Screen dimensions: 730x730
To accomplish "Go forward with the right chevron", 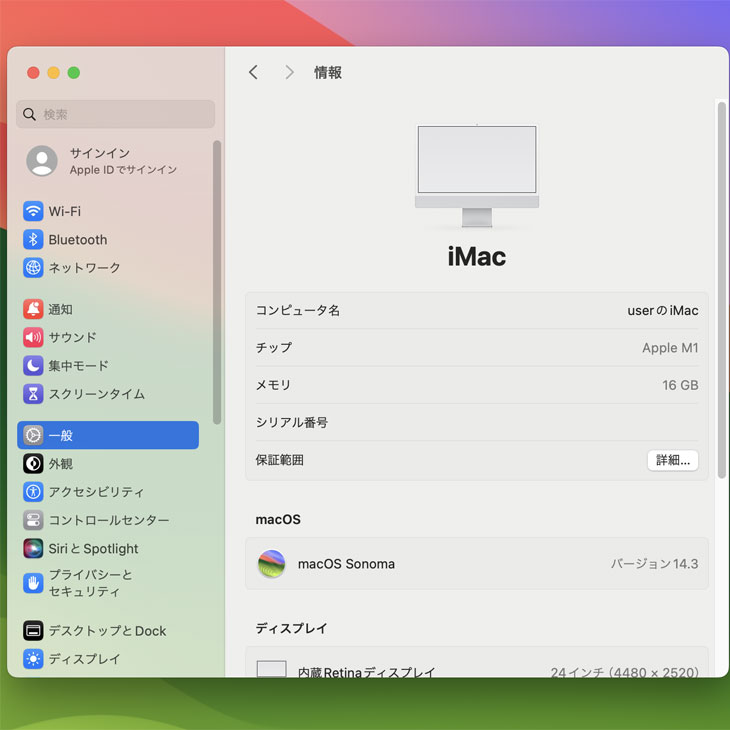I will pos(289,72).
